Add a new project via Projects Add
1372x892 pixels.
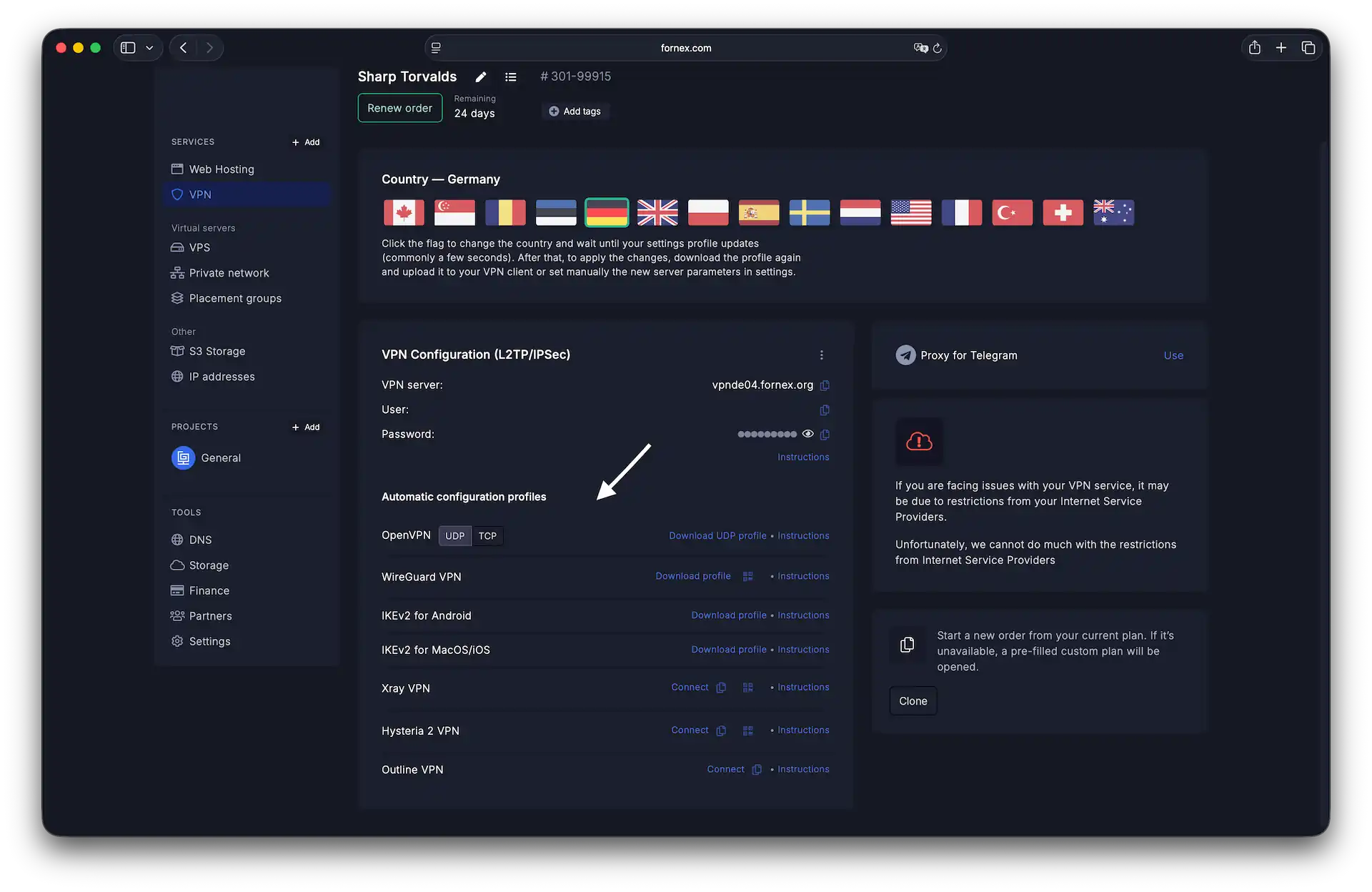(306, 427)
